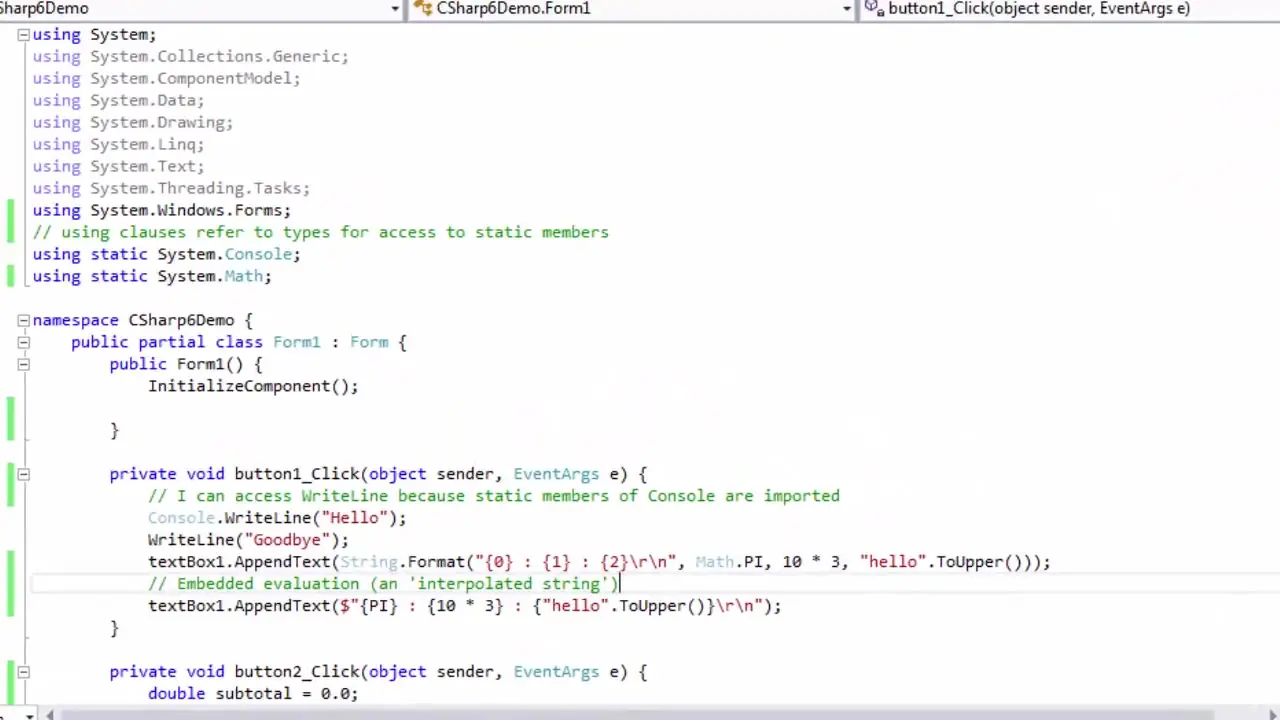The height and width of the screenshot is (720, 1280).
Task: Click the comment 'I can access WriteLine because...'
Action: tap(494, 497)
